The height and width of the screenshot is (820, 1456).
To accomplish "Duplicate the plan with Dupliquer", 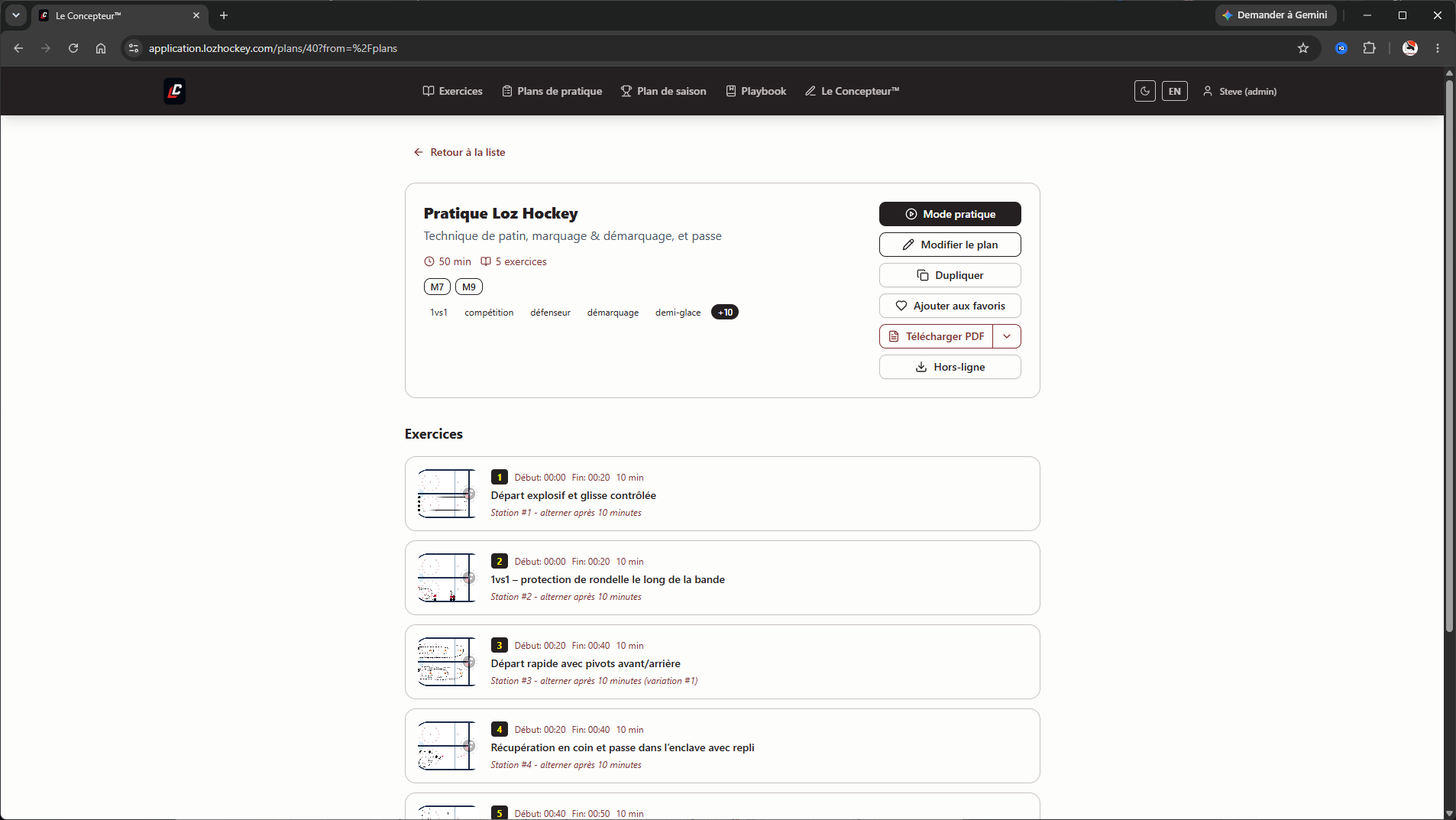I will pos(950,275).
